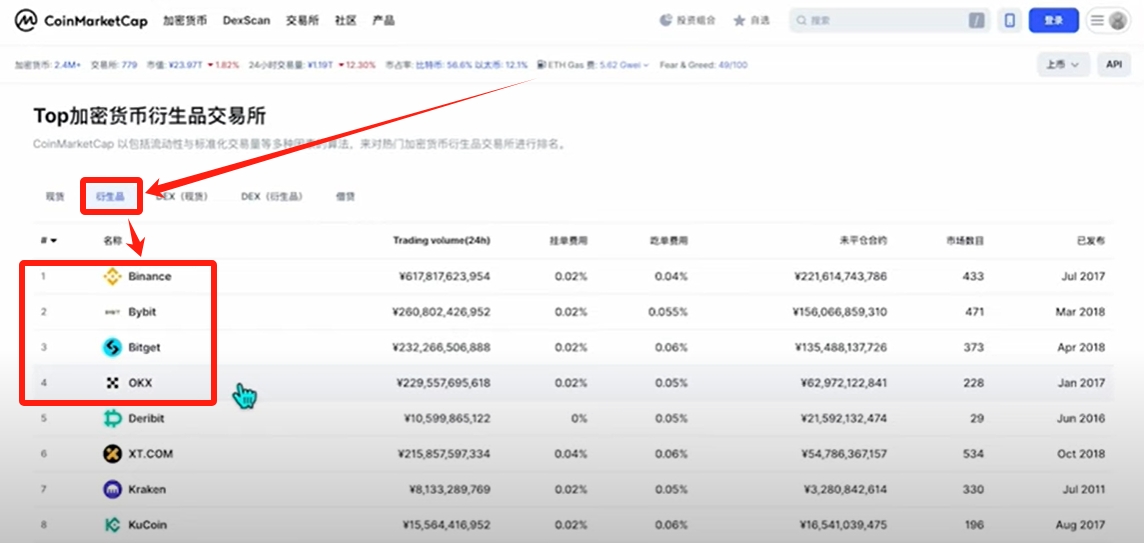The image size is (1144, 543).
Task: Open the 投资组合 portfolio pie icon
Action: [x=665, y=20]
